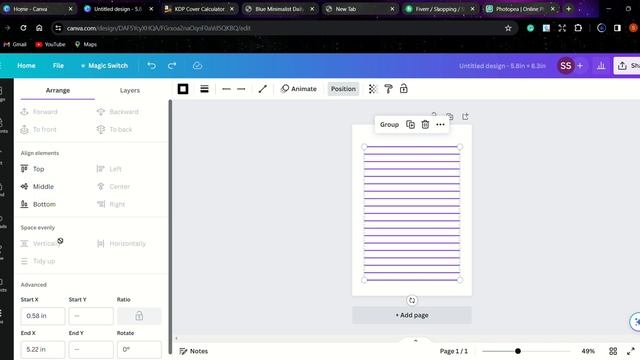Click the share page icon above canvas

[465, 117]
